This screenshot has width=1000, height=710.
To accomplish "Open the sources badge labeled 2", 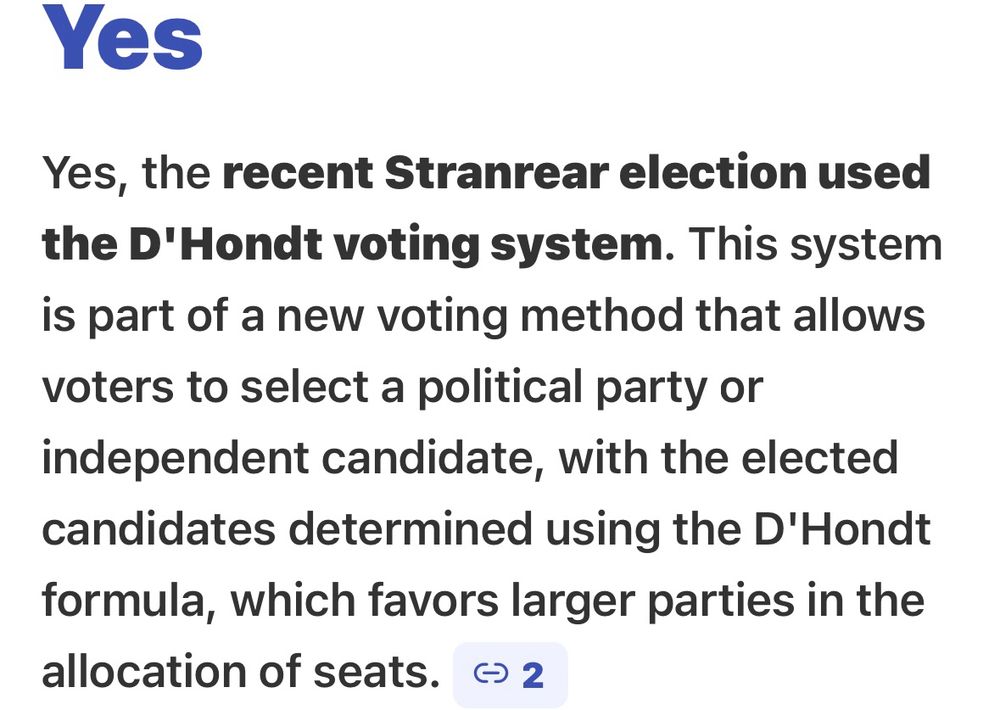I will pyautogui.click(x=510, y=675).
